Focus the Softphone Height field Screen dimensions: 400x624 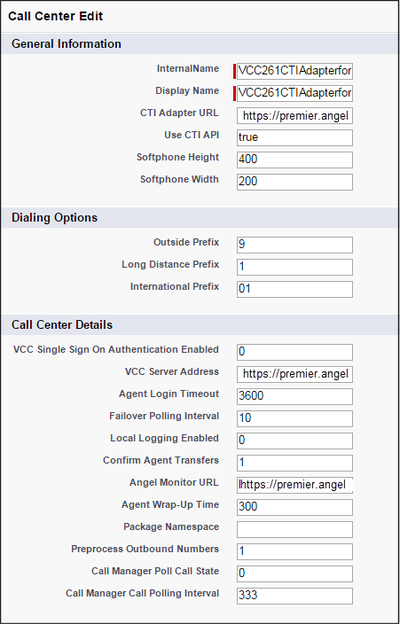tap(295, 160)
